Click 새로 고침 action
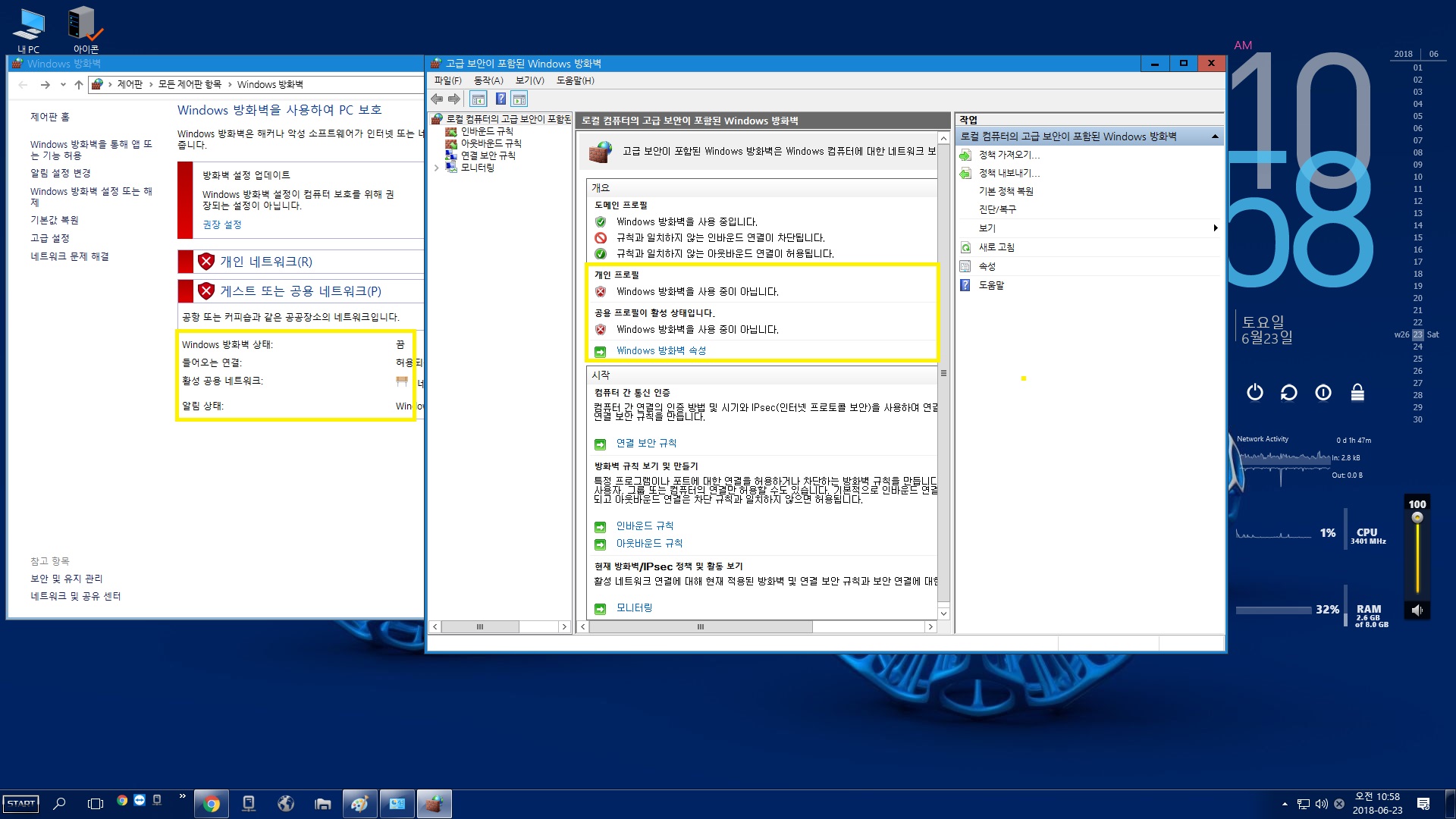 [996, 247]
